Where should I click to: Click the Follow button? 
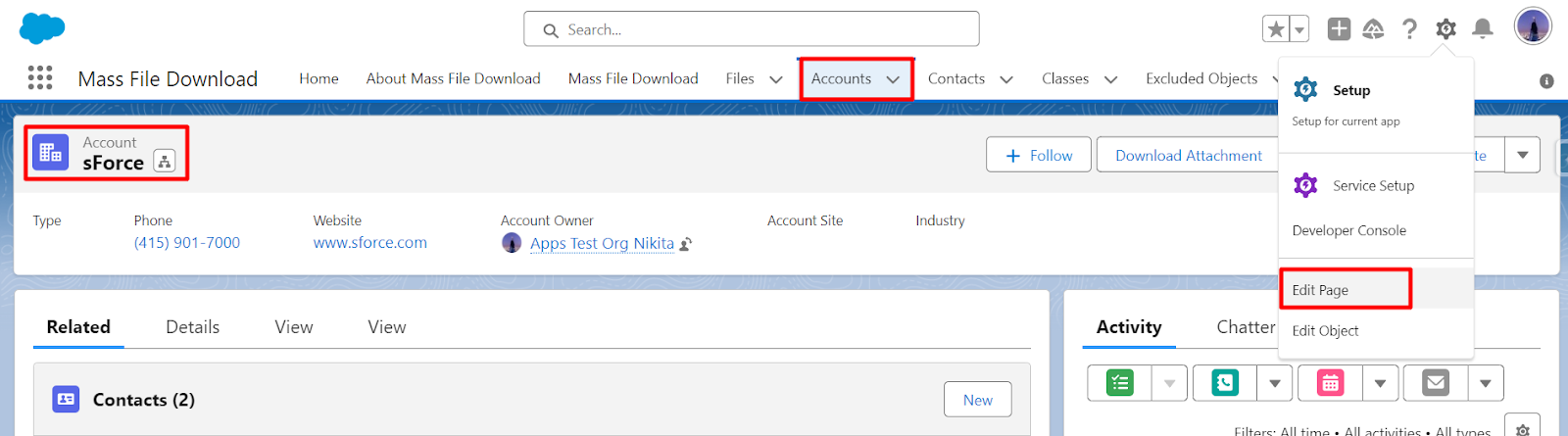point(1039,155)
